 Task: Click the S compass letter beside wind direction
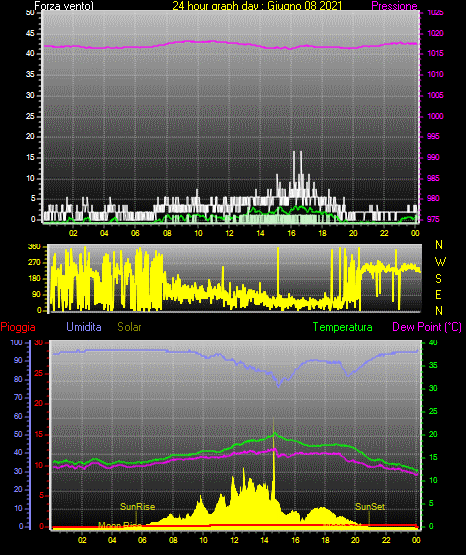click(438, 279)
